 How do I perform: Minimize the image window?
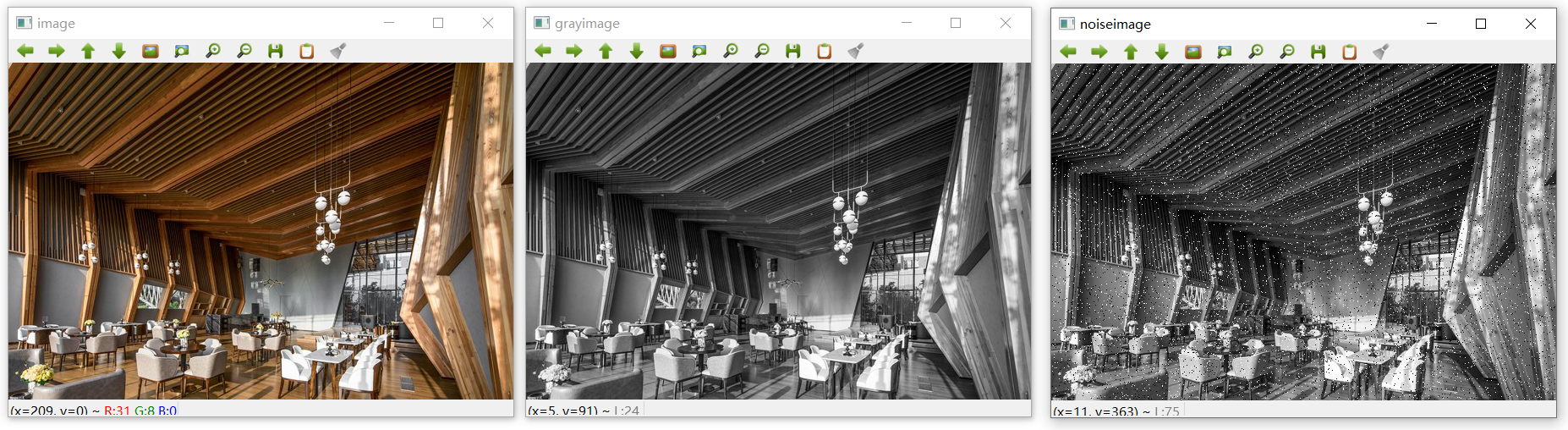pos(389,23)
